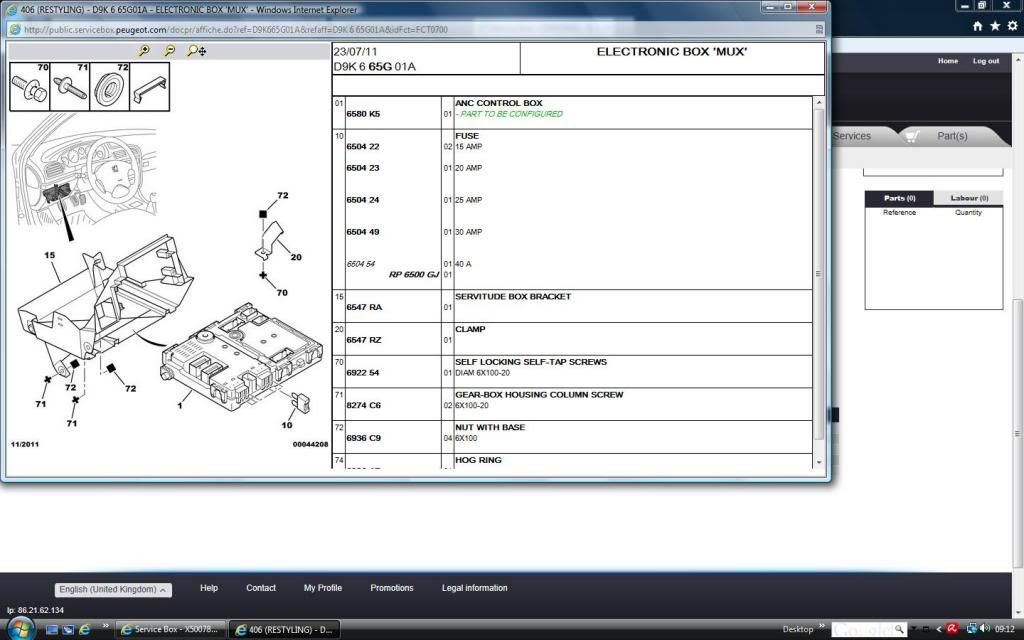
Task: Click callout 15 on the diagram
Action: pos(50,255)
